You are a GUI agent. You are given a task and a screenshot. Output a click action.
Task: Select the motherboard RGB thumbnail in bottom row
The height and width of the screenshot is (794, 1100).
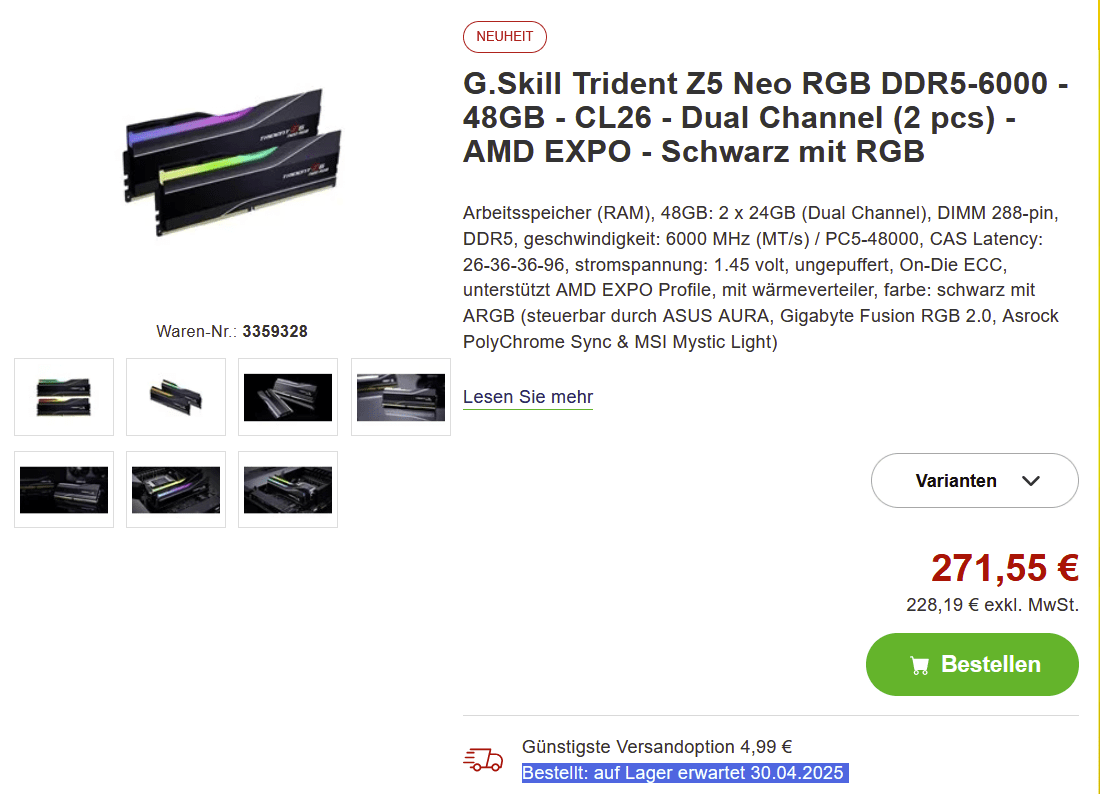176,490
